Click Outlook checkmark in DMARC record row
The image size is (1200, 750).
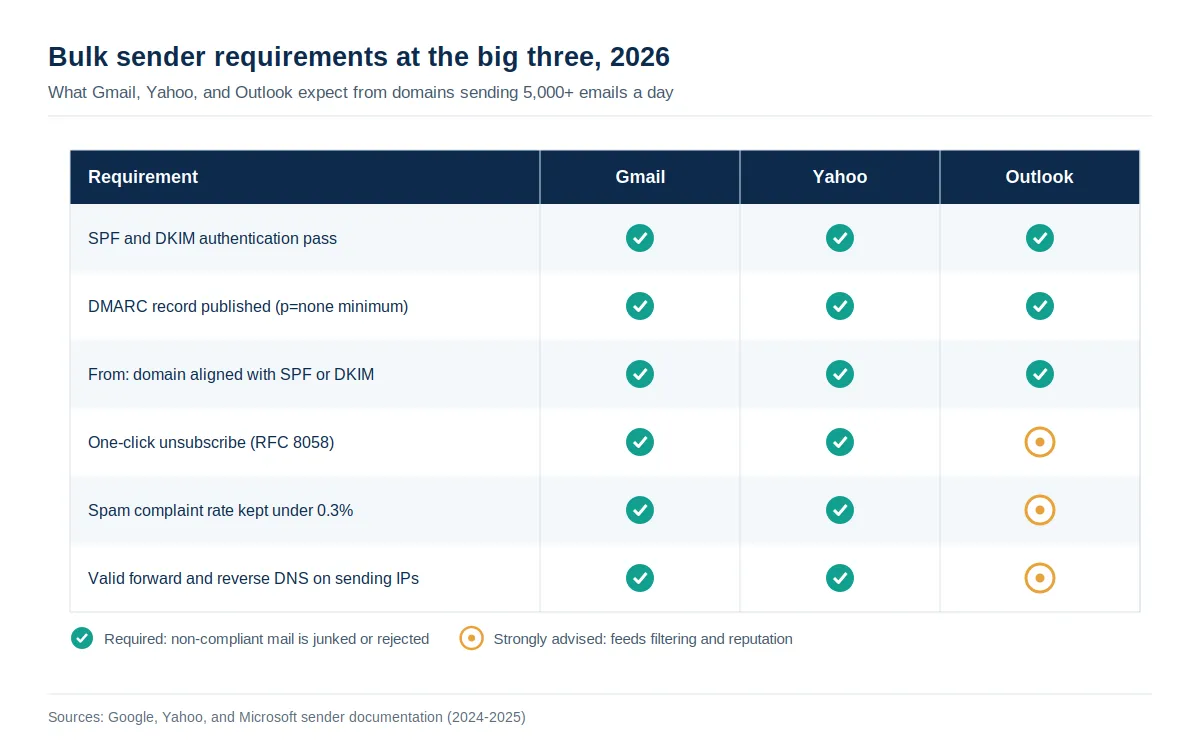pyautogui.click(x=1040, y=306)
